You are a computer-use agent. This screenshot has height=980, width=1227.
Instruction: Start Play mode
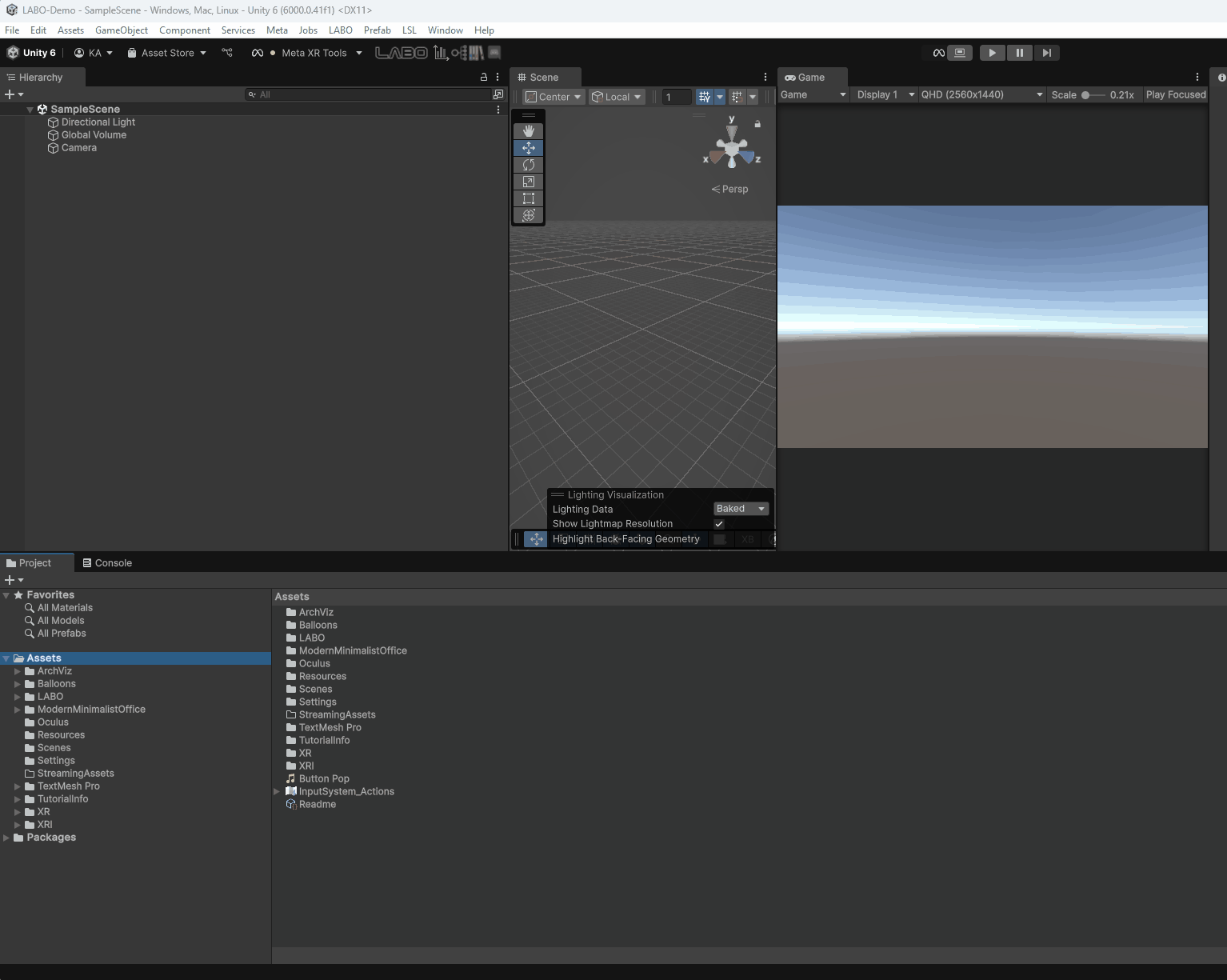[x=992, y=53]
